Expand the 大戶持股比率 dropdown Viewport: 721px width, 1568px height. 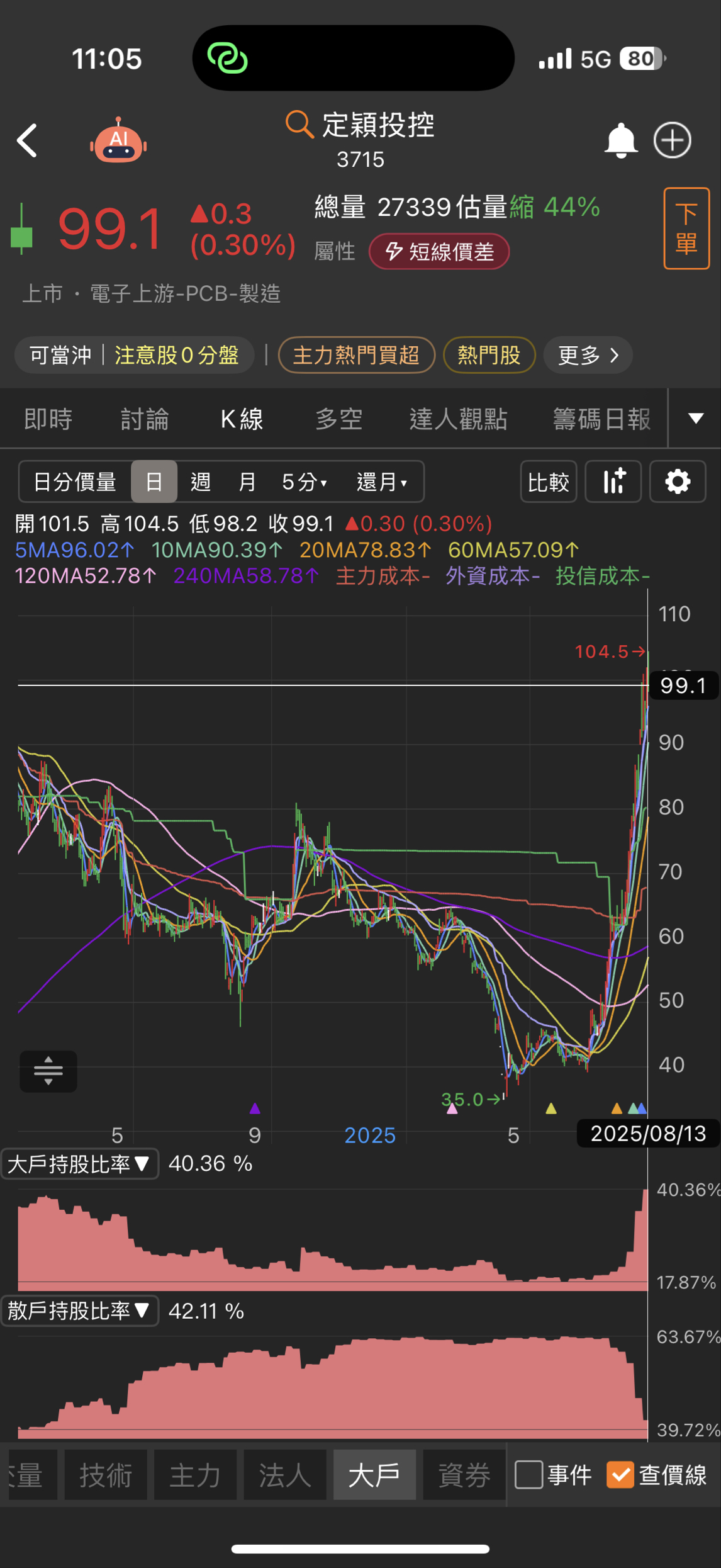point(80,1164)
